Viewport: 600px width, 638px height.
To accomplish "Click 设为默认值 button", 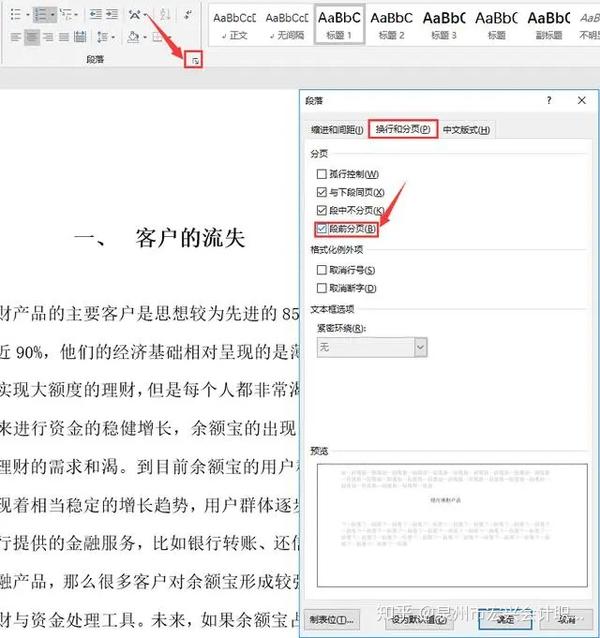I will pyautogui.click(x=419, y=620).
